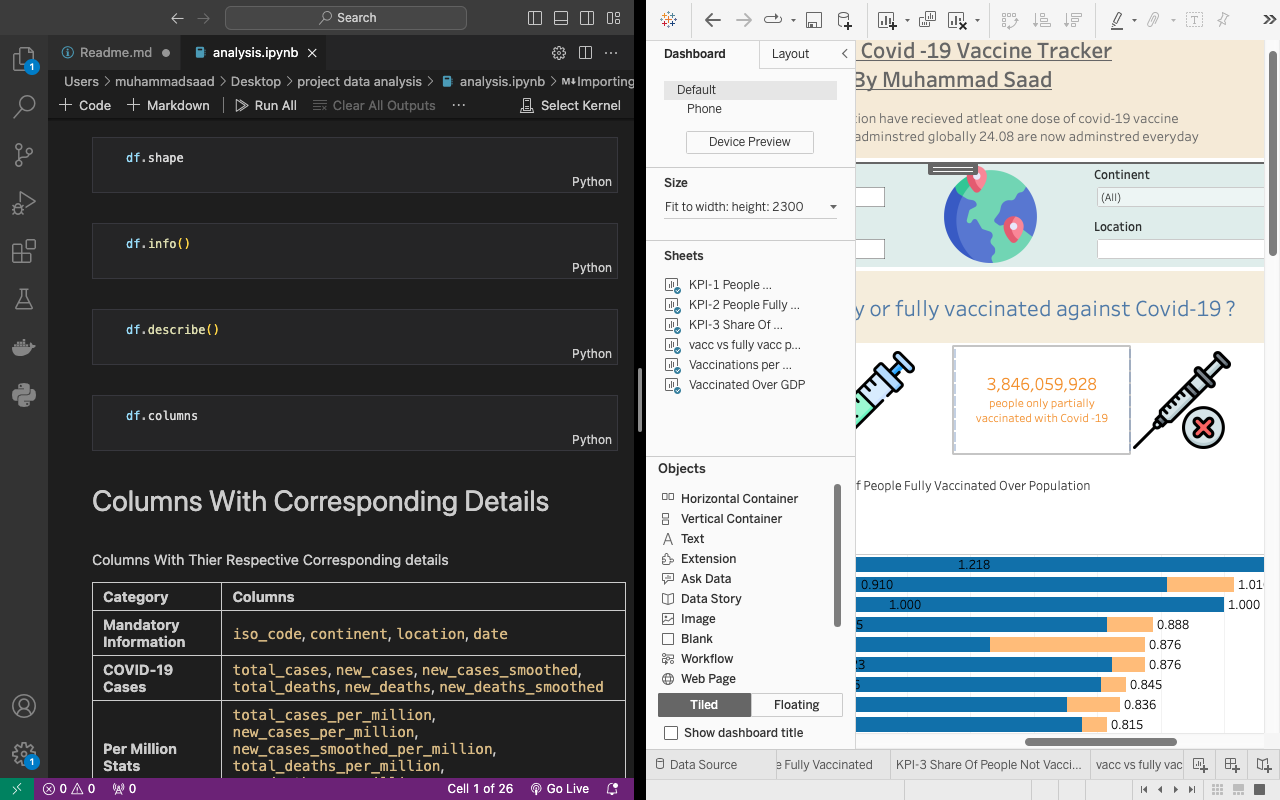Open the Continent filter dropdown
Image resolution: width=1280 pixels, height=800 pixels.
[x=1180, y=197]
